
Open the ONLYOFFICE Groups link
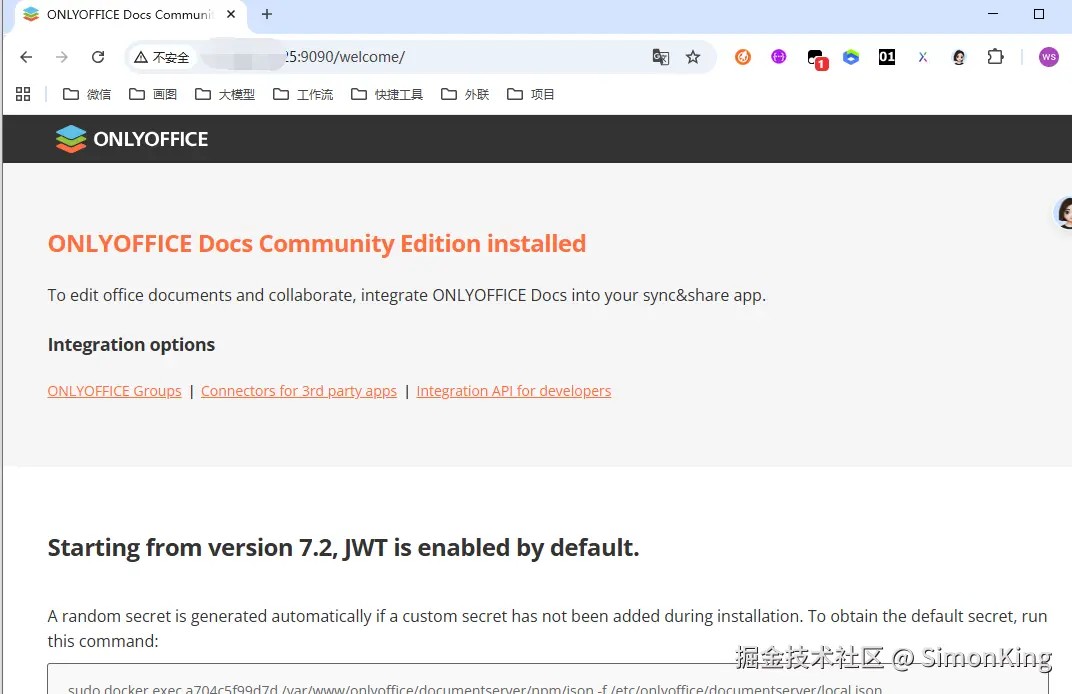114,391
